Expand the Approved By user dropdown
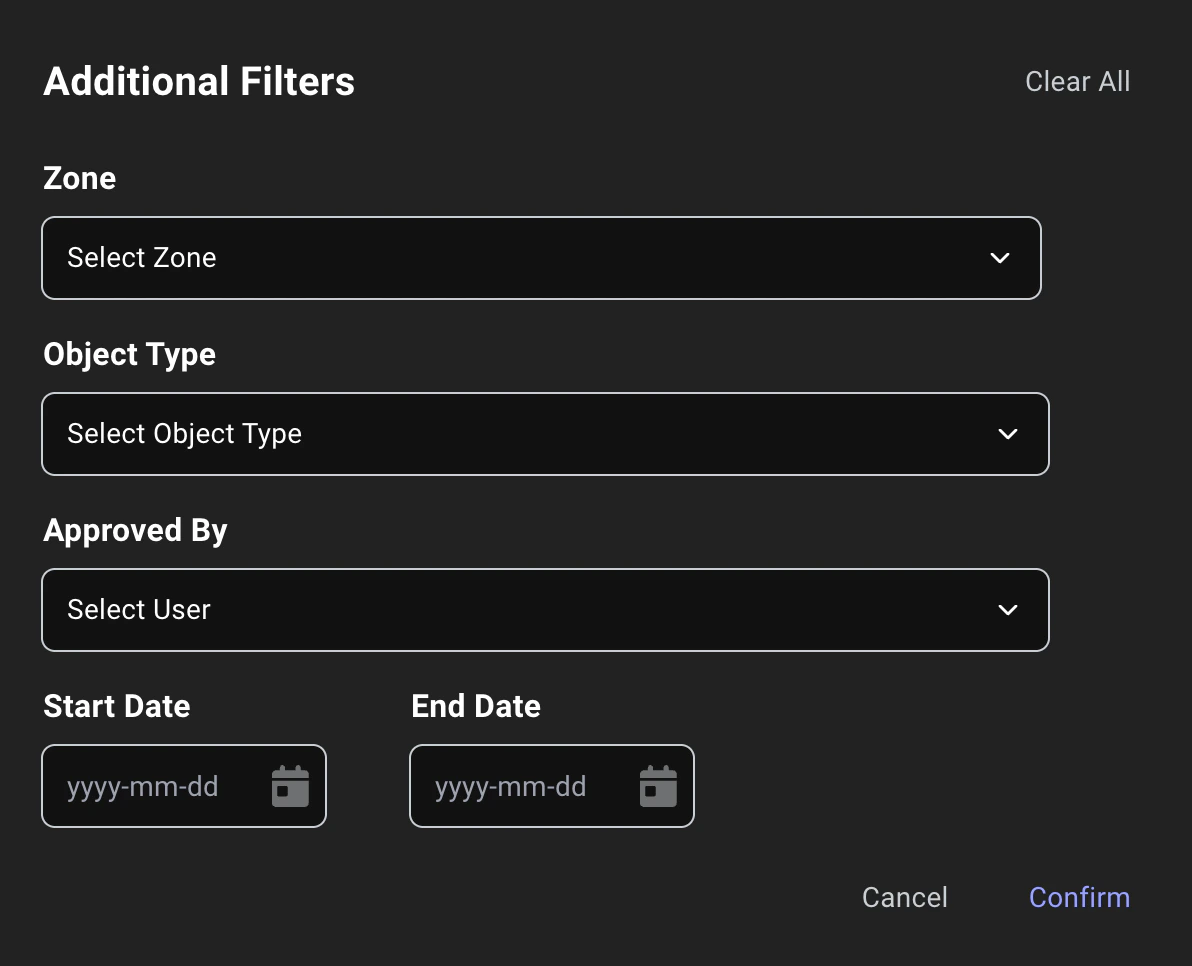 pos(545,610)
